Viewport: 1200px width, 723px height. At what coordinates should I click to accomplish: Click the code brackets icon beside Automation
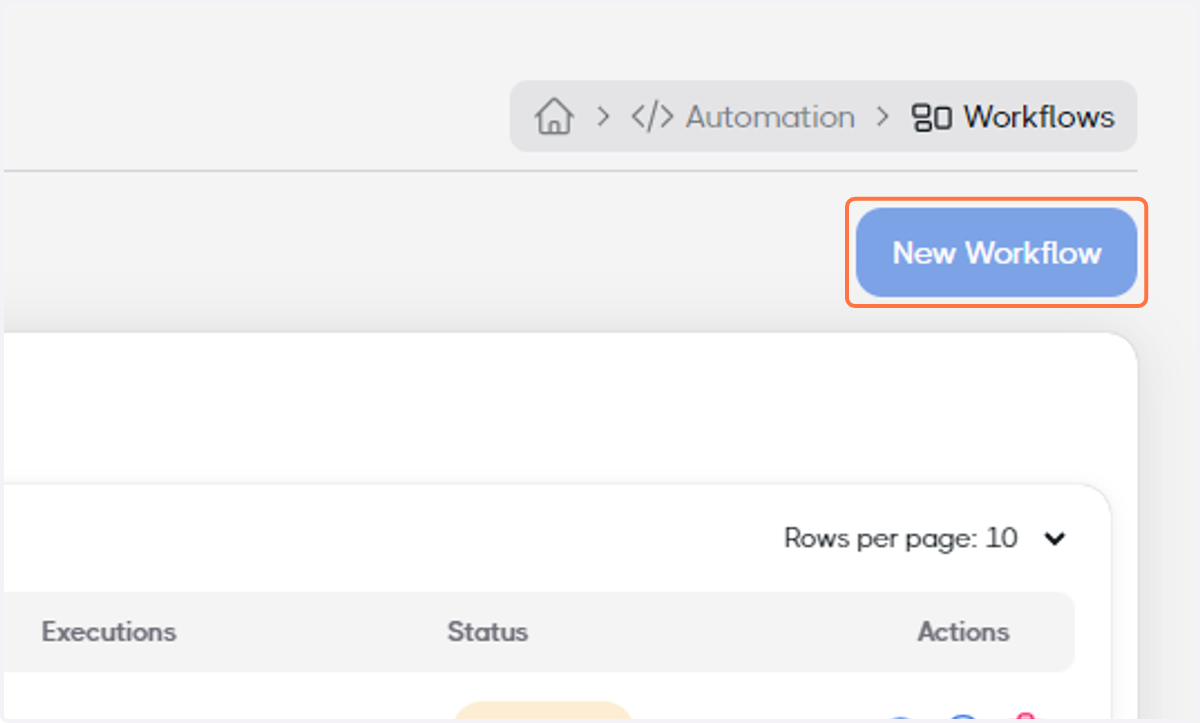click(652, 117)
